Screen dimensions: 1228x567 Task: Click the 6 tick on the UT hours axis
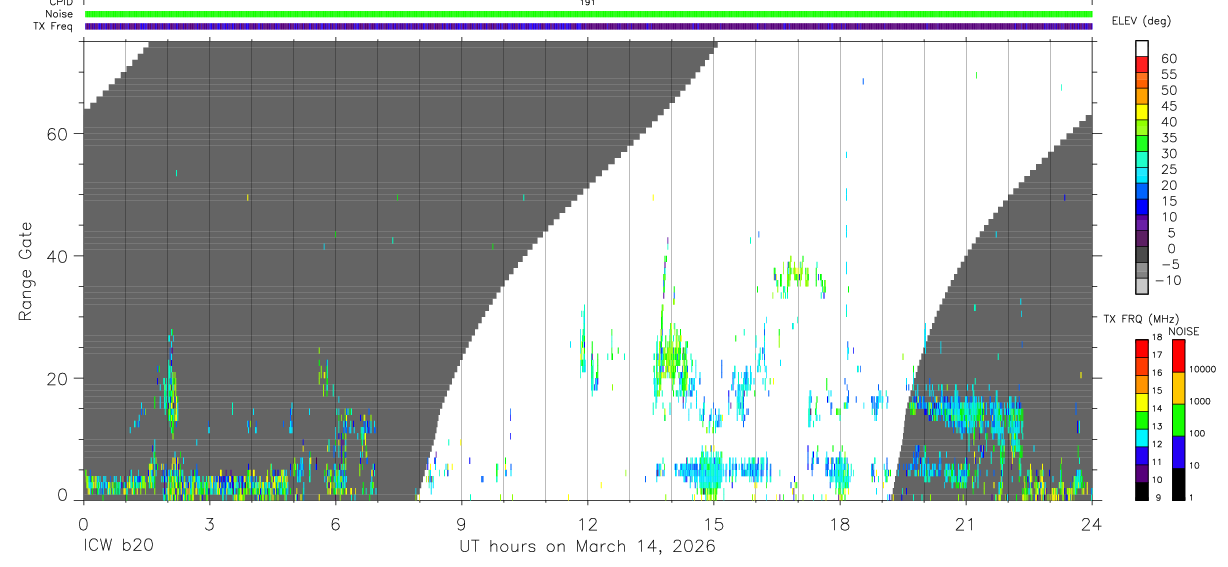click(335, 523)
